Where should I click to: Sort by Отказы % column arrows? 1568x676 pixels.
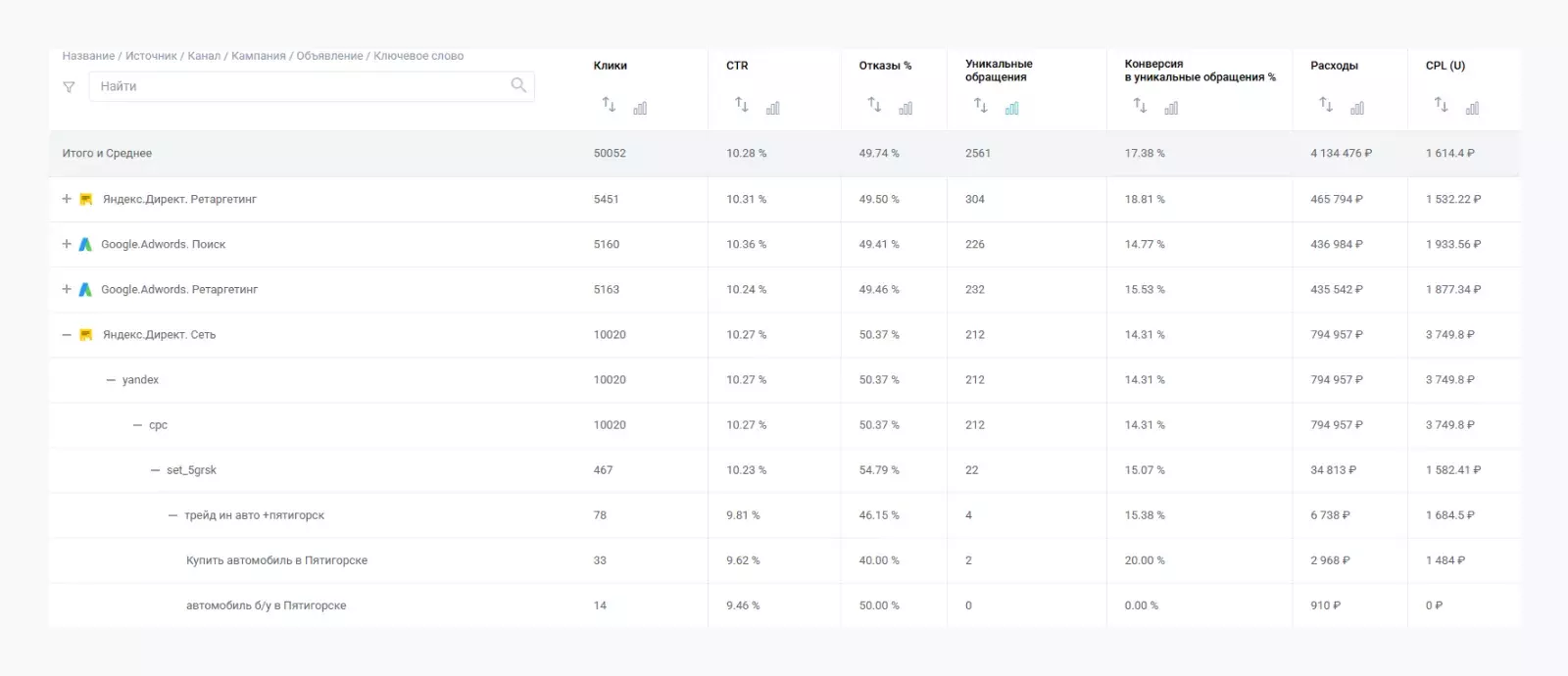[874, 105]
